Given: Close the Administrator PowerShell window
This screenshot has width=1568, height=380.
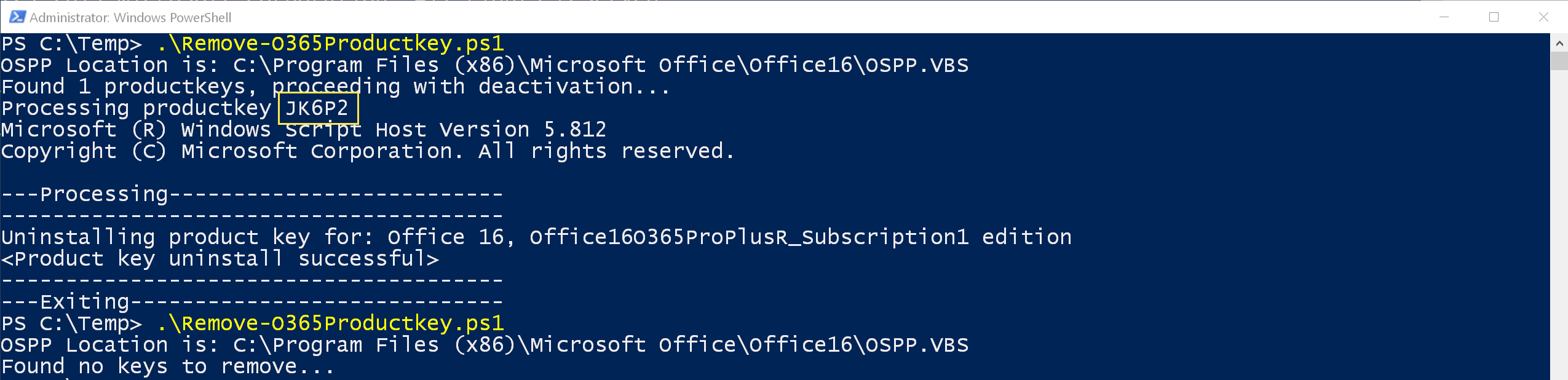Looking at the screenshot, I should (1543, 17).
